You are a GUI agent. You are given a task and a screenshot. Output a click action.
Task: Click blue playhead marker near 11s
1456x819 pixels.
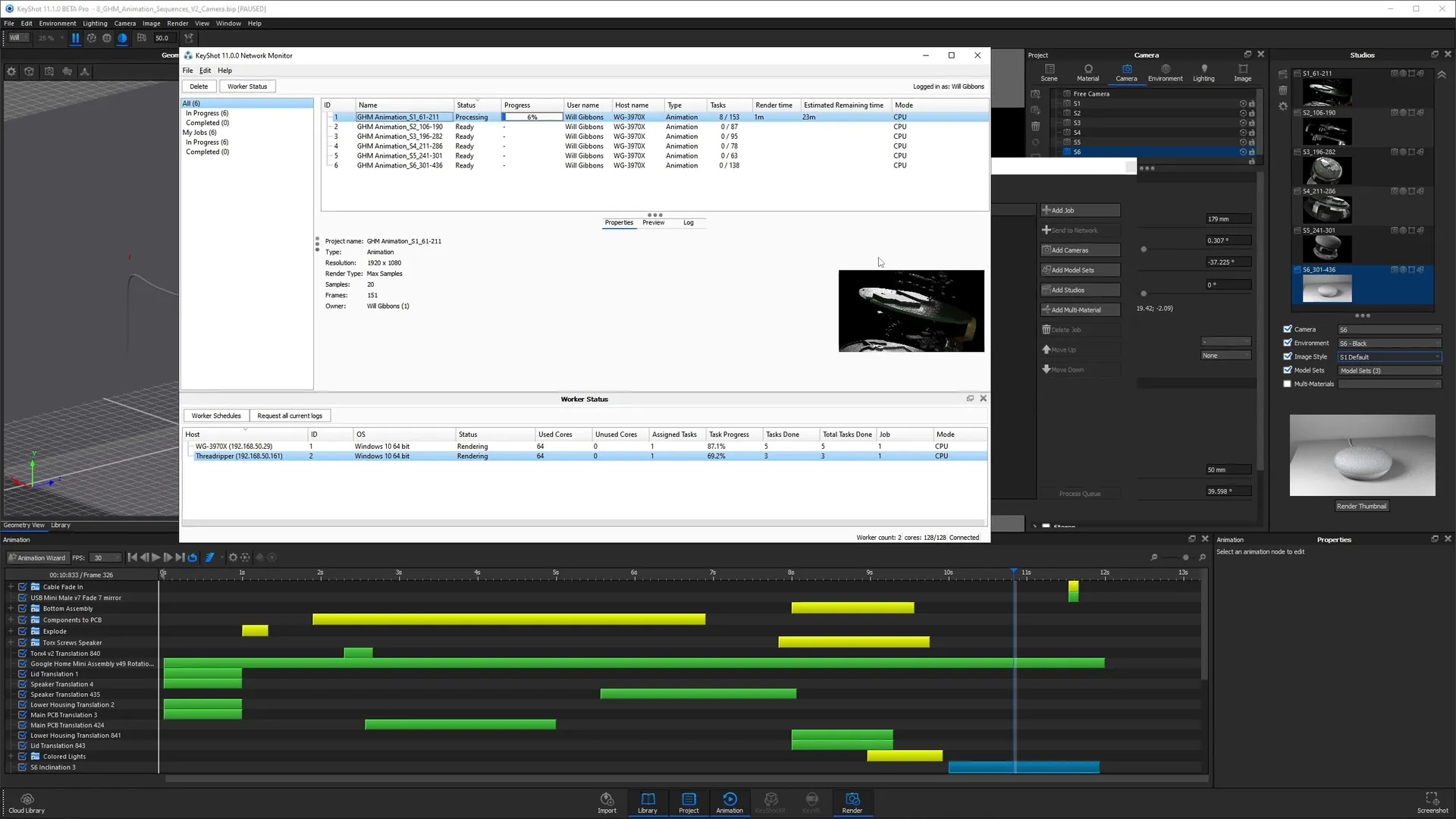pyautogui.click(x=1014, y=570)
